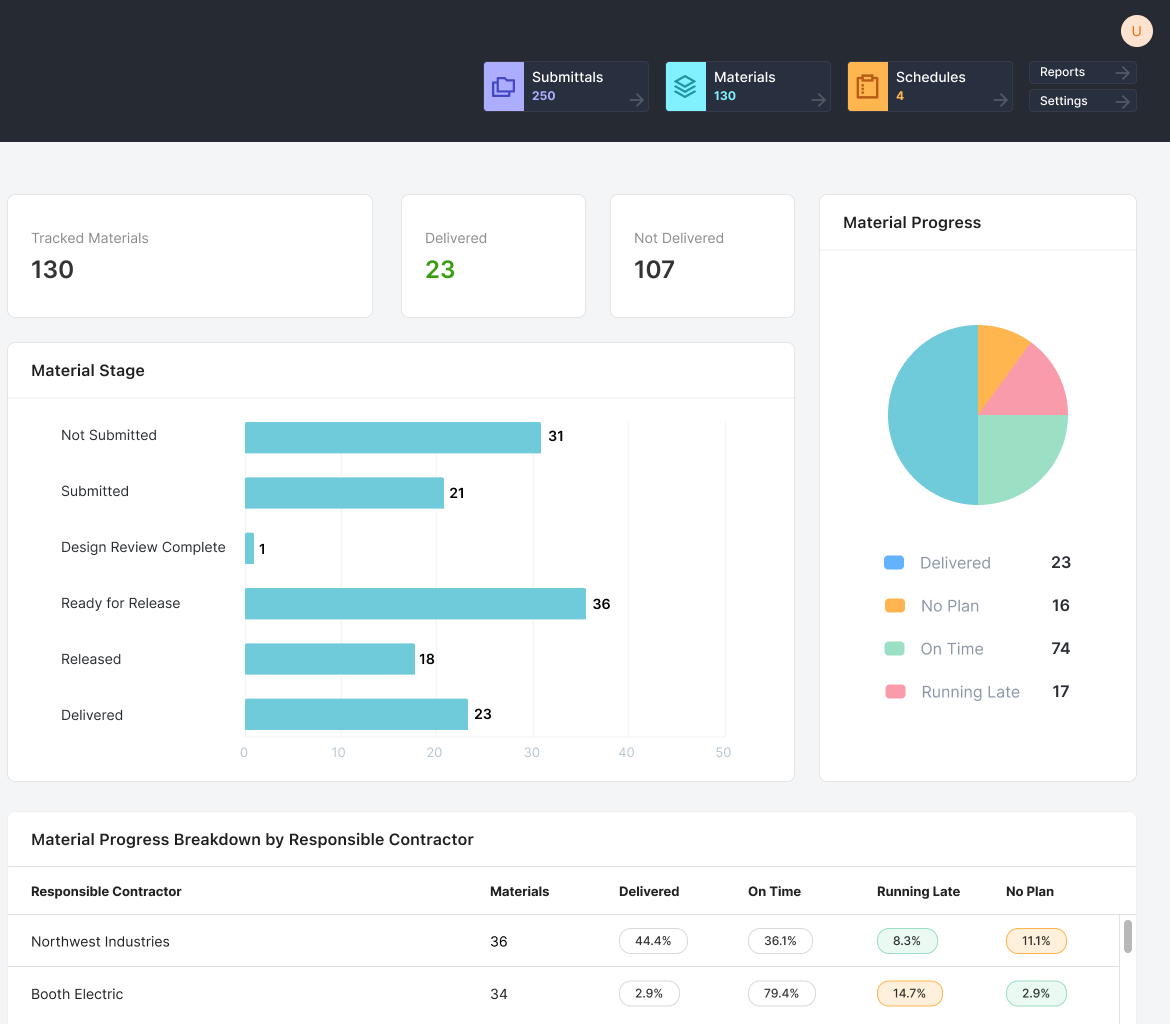
Task: Sort table by Responsible Contractor header
Action: point(106,891)
